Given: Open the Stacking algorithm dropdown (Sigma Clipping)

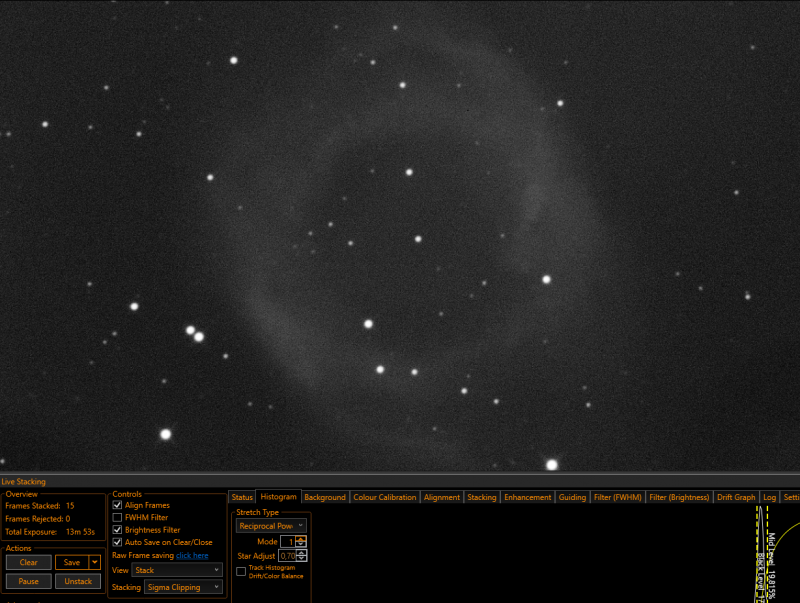Looking at the screenshot, I should click(183, 587).
